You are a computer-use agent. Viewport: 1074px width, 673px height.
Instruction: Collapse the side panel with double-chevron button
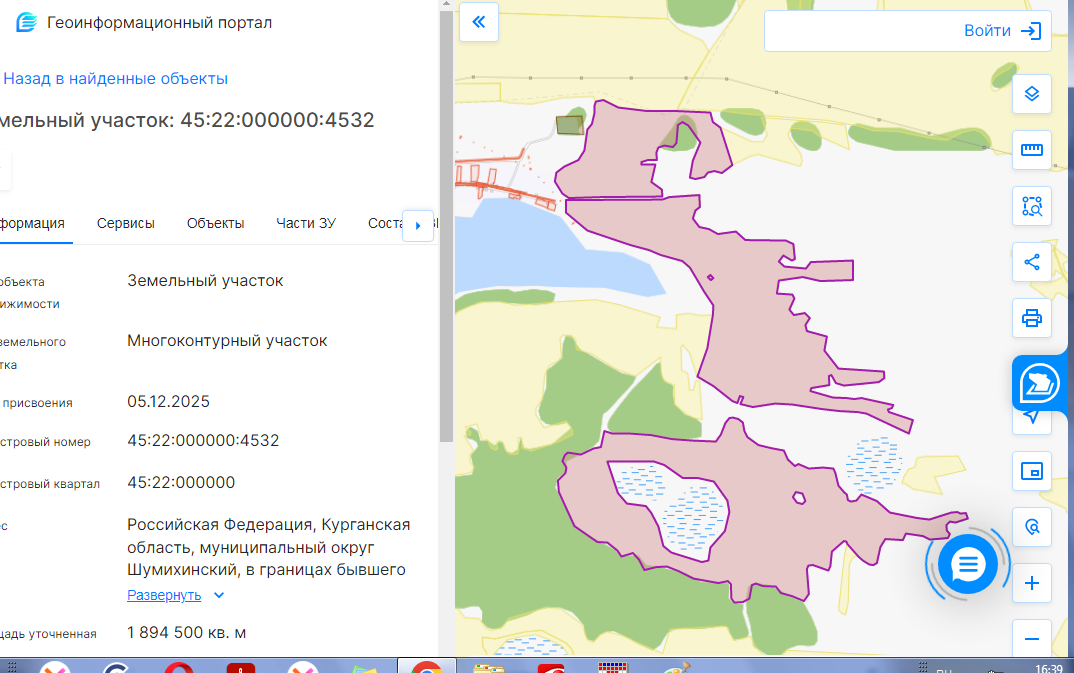click(479, 22)
